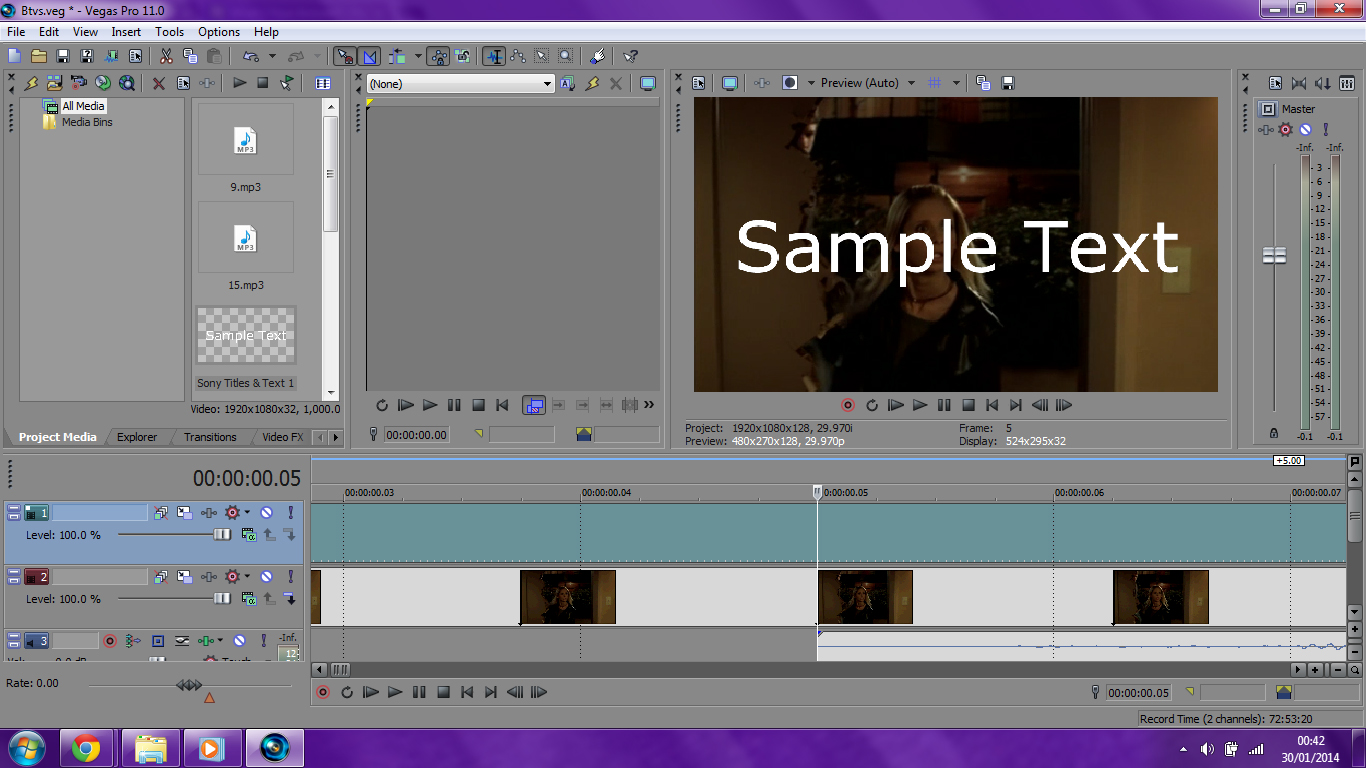Screen dimensions: 1366x768
Task: Open the File menu
Action: (x=16, y=32)
